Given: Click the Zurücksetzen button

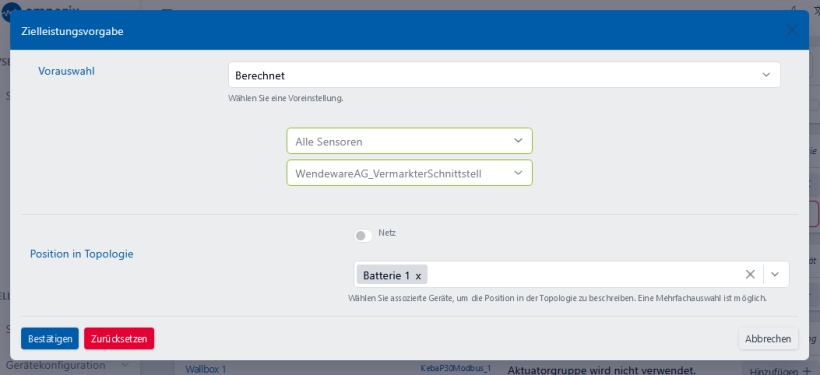Looking at the screenshot, I should [119, 339].
